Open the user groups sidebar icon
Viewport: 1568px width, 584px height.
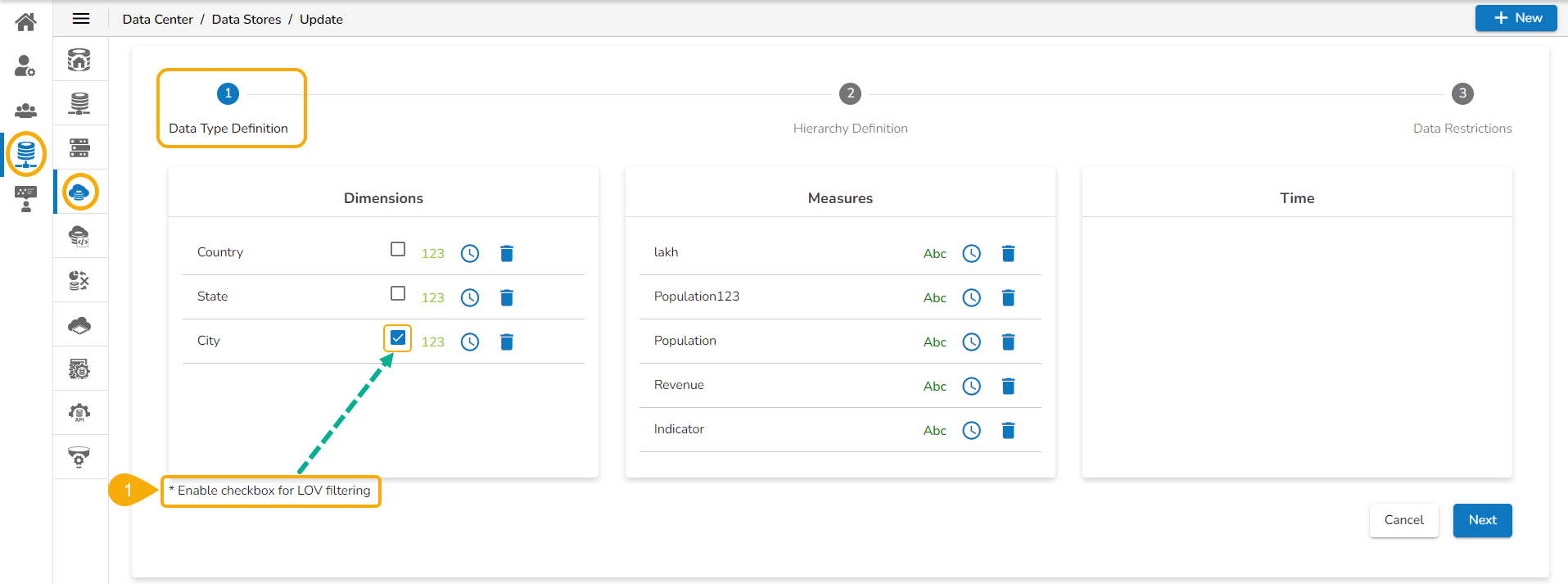coord(25,110)
